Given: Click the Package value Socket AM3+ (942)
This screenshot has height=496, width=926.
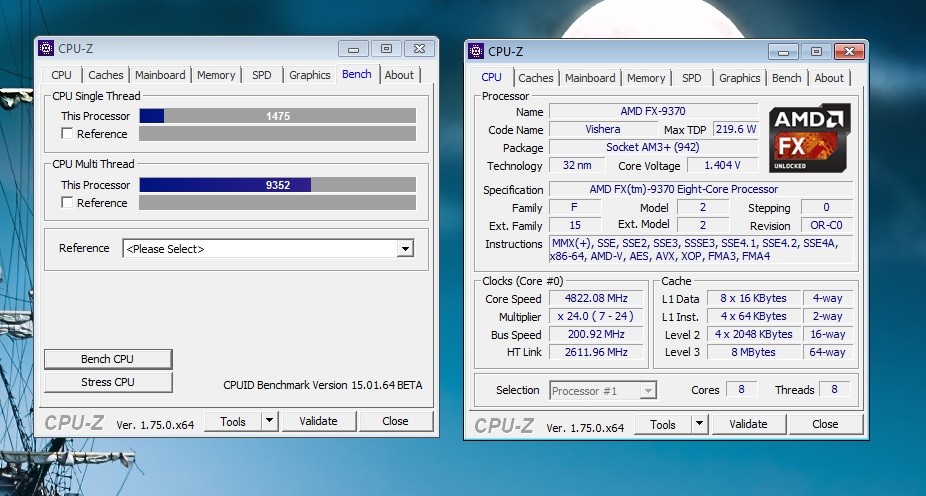Looking at the screenshot, I should tap(653, 147).
